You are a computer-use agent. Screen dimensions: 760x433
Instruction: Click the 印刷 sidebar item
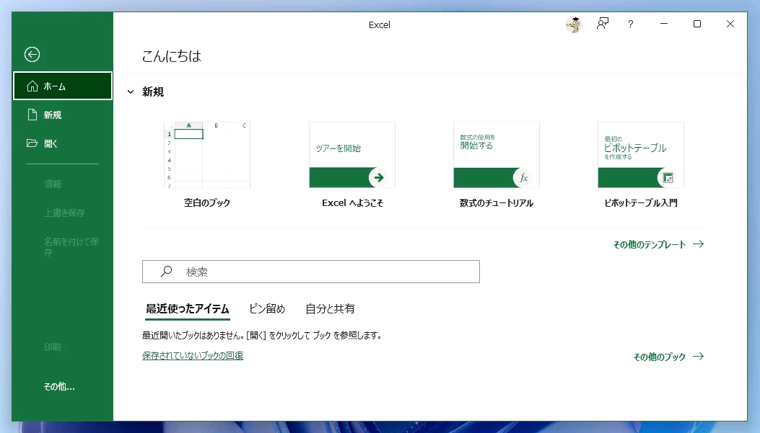click(53, 347)
